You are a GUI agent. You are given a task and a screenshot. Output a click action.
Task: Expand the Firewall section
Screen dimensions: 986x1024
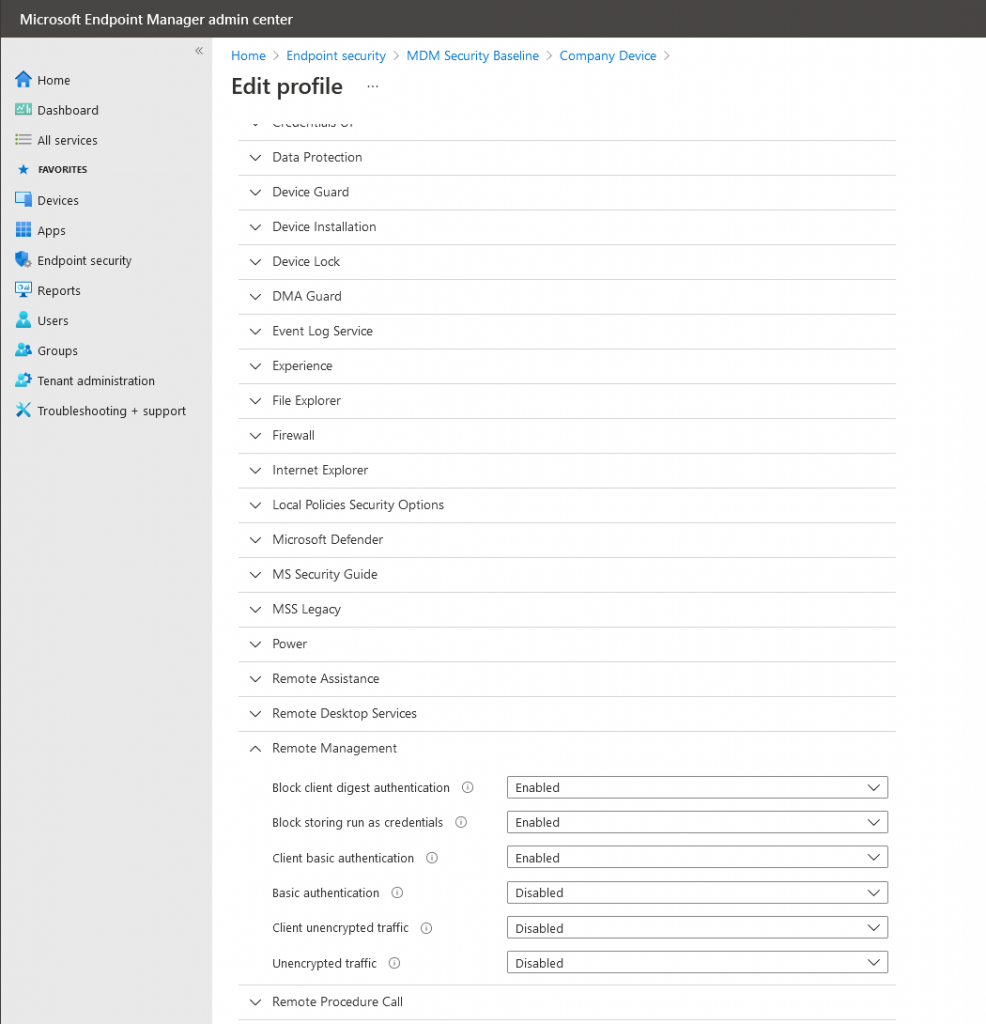tap(255, 435)
